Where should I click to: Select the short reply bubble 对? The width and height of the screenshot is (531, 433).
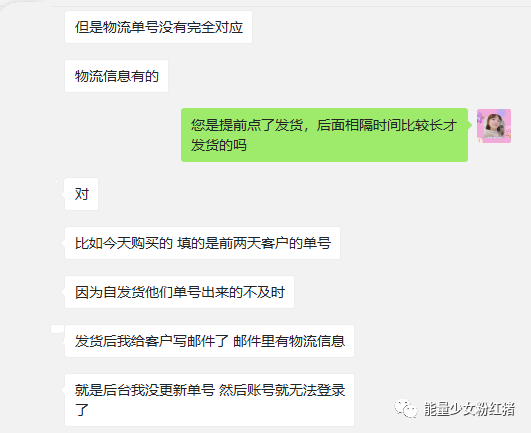tap(81, 194)
